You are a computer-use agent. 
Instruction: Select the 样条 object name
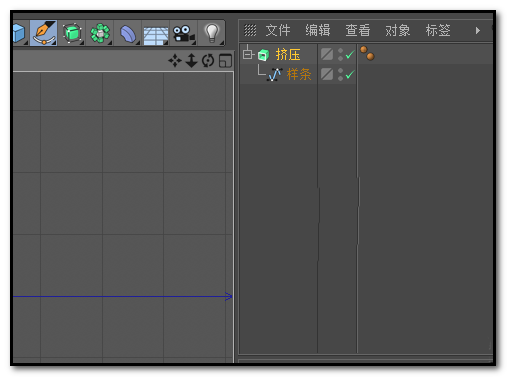coord(299,74)
